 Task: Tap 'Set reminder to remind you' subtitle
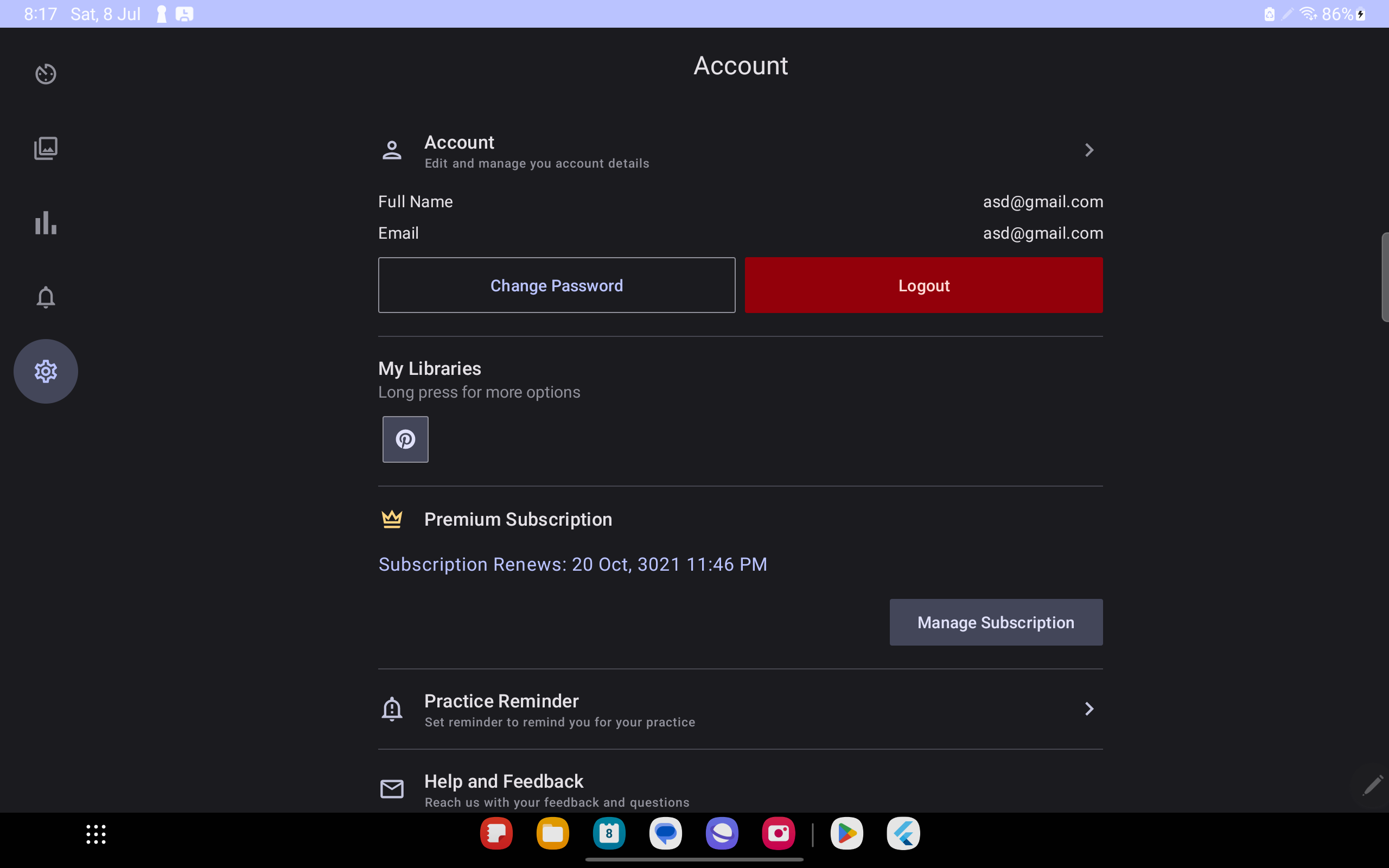[x=559, y=722]
